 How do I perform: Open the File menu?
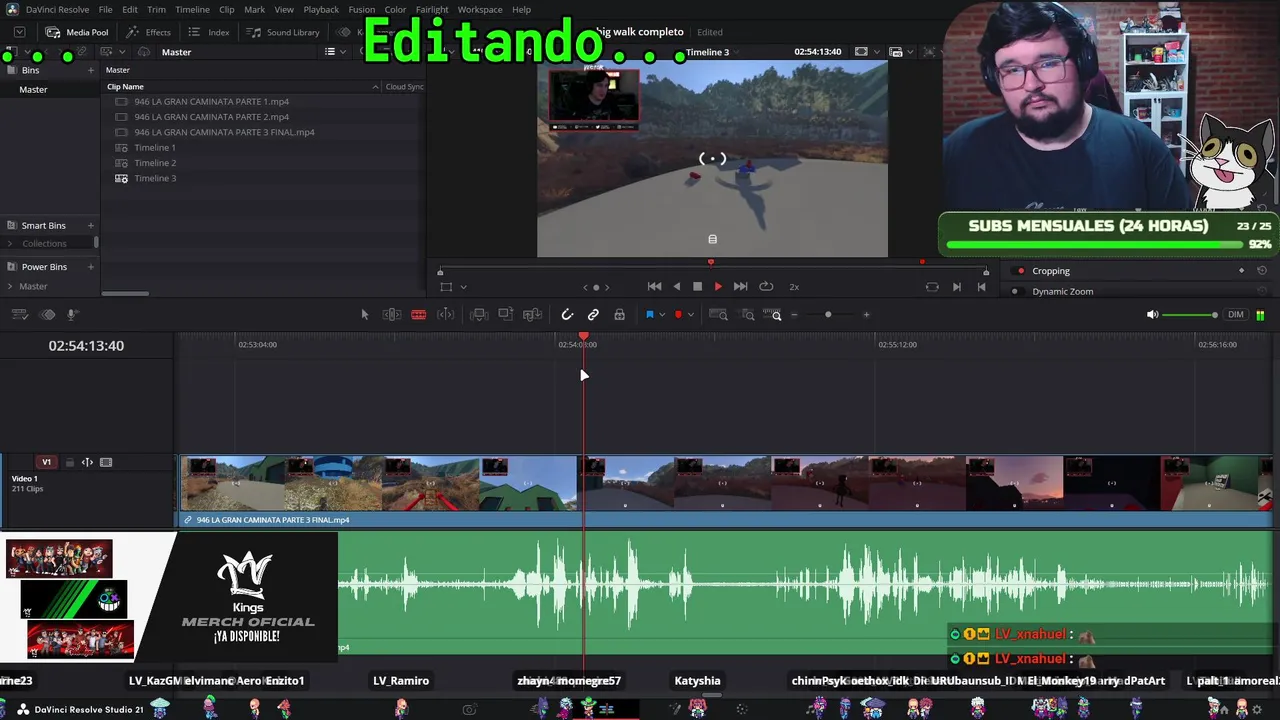pos(105,9)
